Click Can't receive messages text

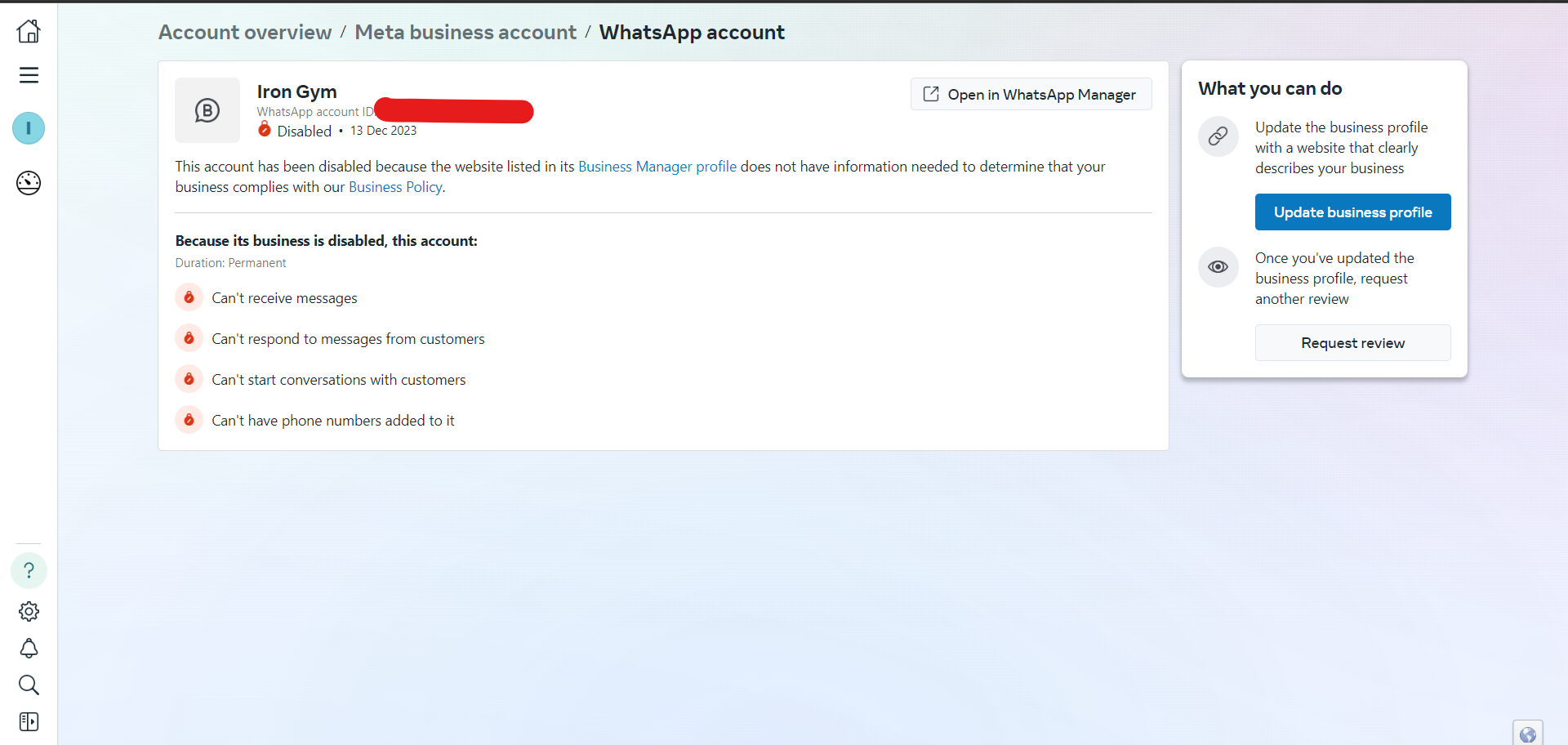[284, 298]
